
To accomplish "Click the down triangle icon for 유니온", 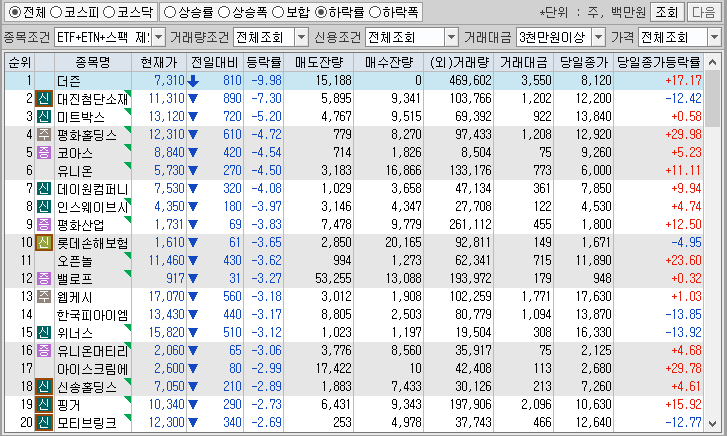I will 193,171.
